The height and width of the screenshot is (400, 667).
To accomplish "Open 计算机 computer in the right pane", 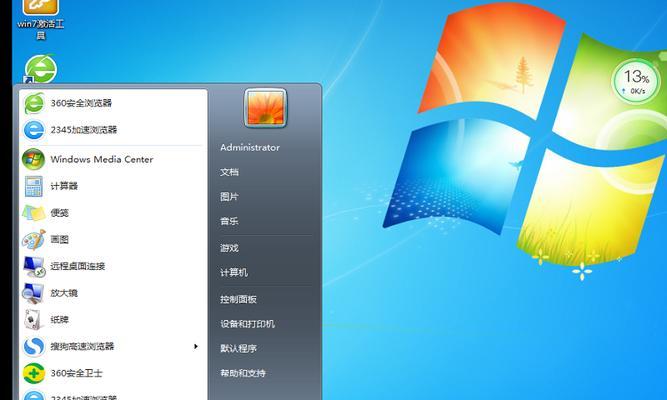I will [x=234, y=272].
